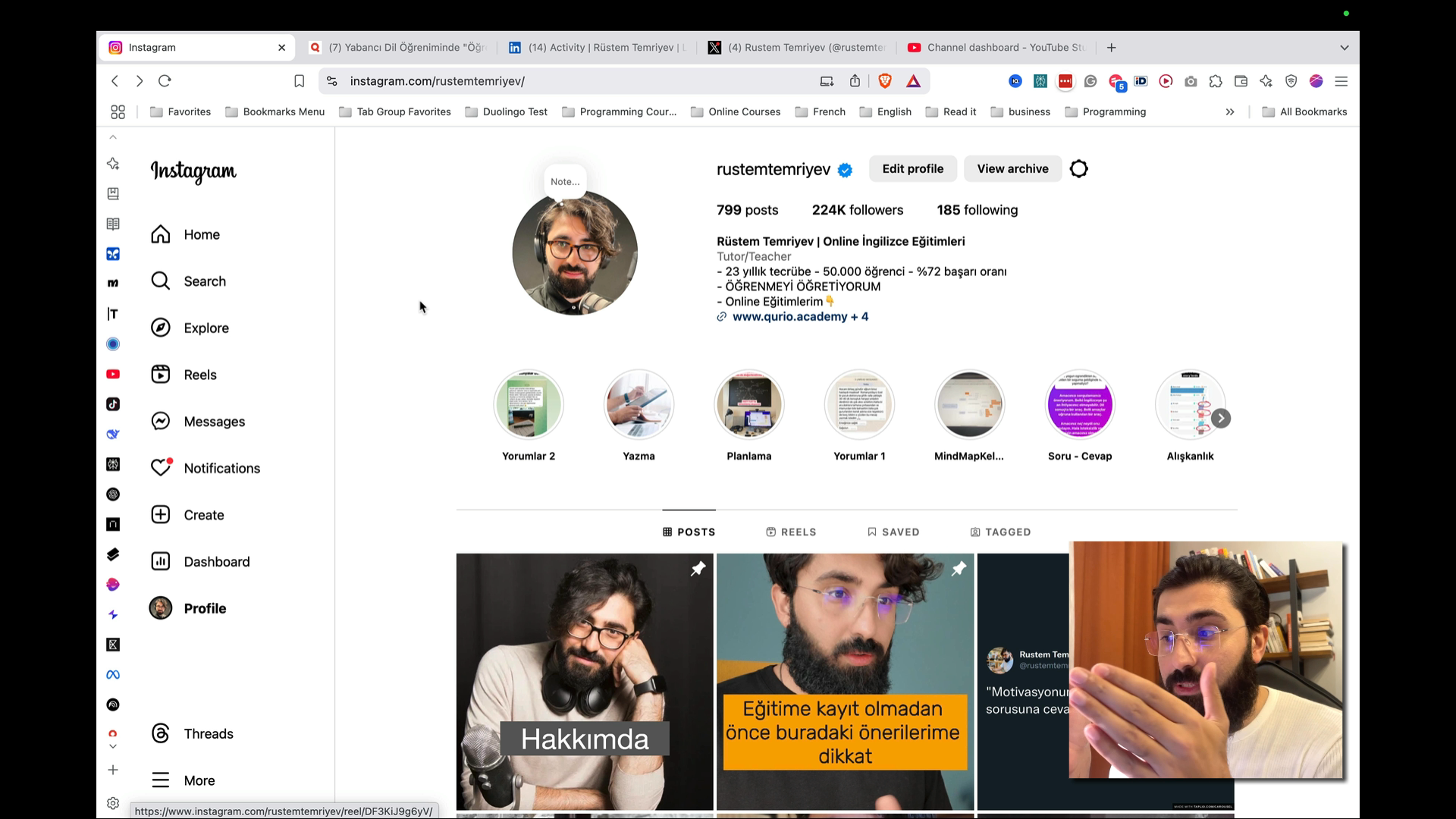Add a note above profile picture
Image resolution: width=1456 pixels, height=819 pixels.
(x=565, y=182)
